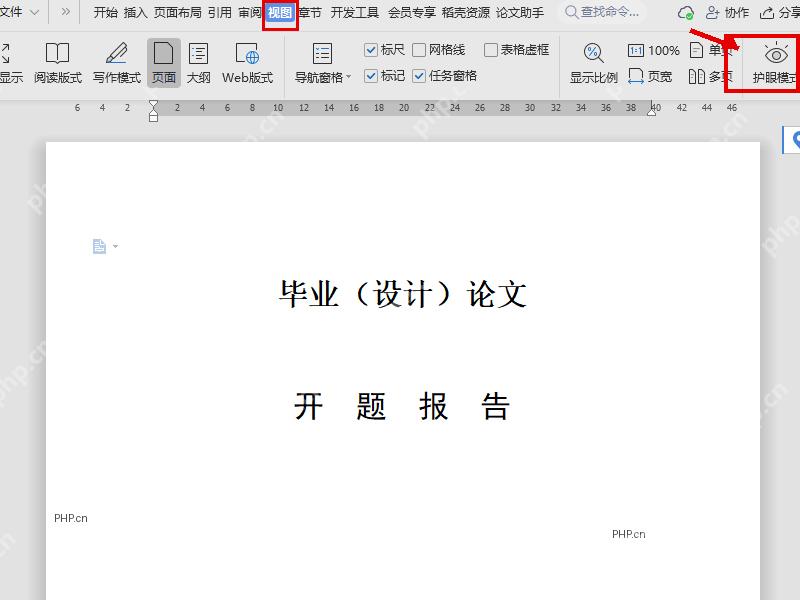Open the Developer Tools (开发工具) tab
Viewport: 800px width, 600px height.
tap(355, 12)
